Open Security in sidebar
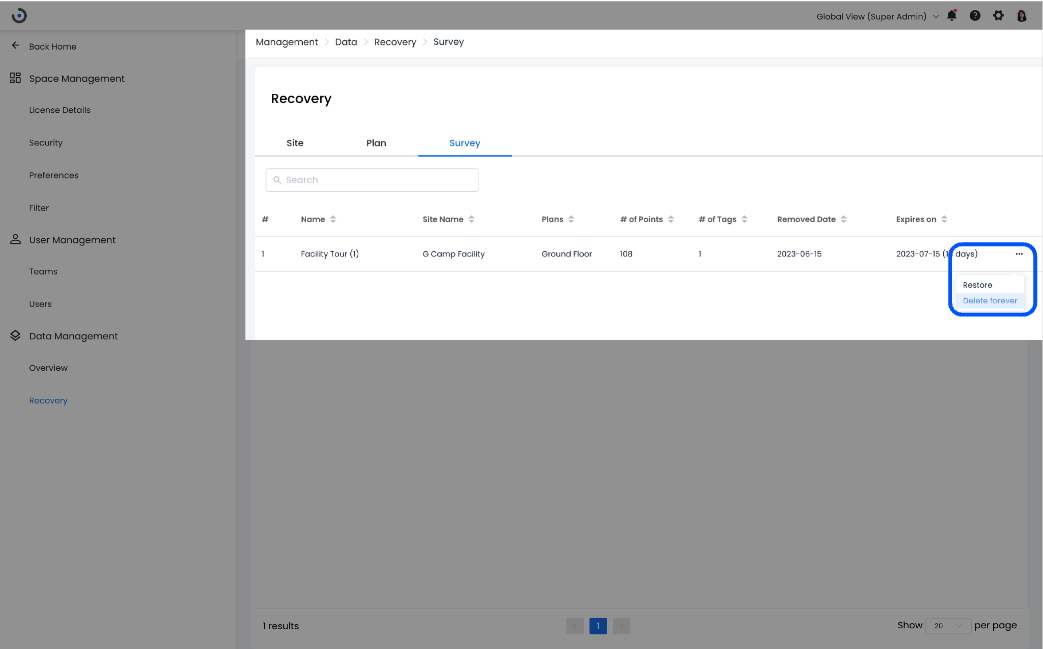 (46, 142)
